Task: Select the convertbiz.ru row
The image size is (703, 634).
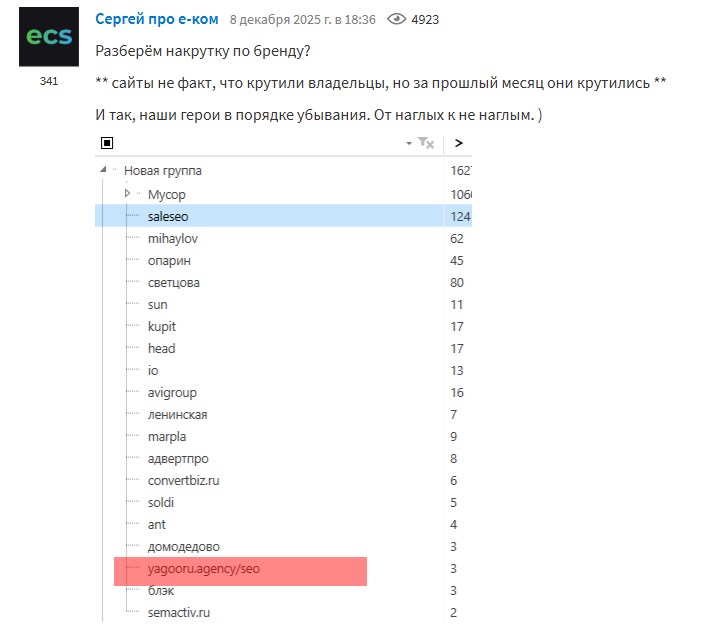Action: [184, 480]
